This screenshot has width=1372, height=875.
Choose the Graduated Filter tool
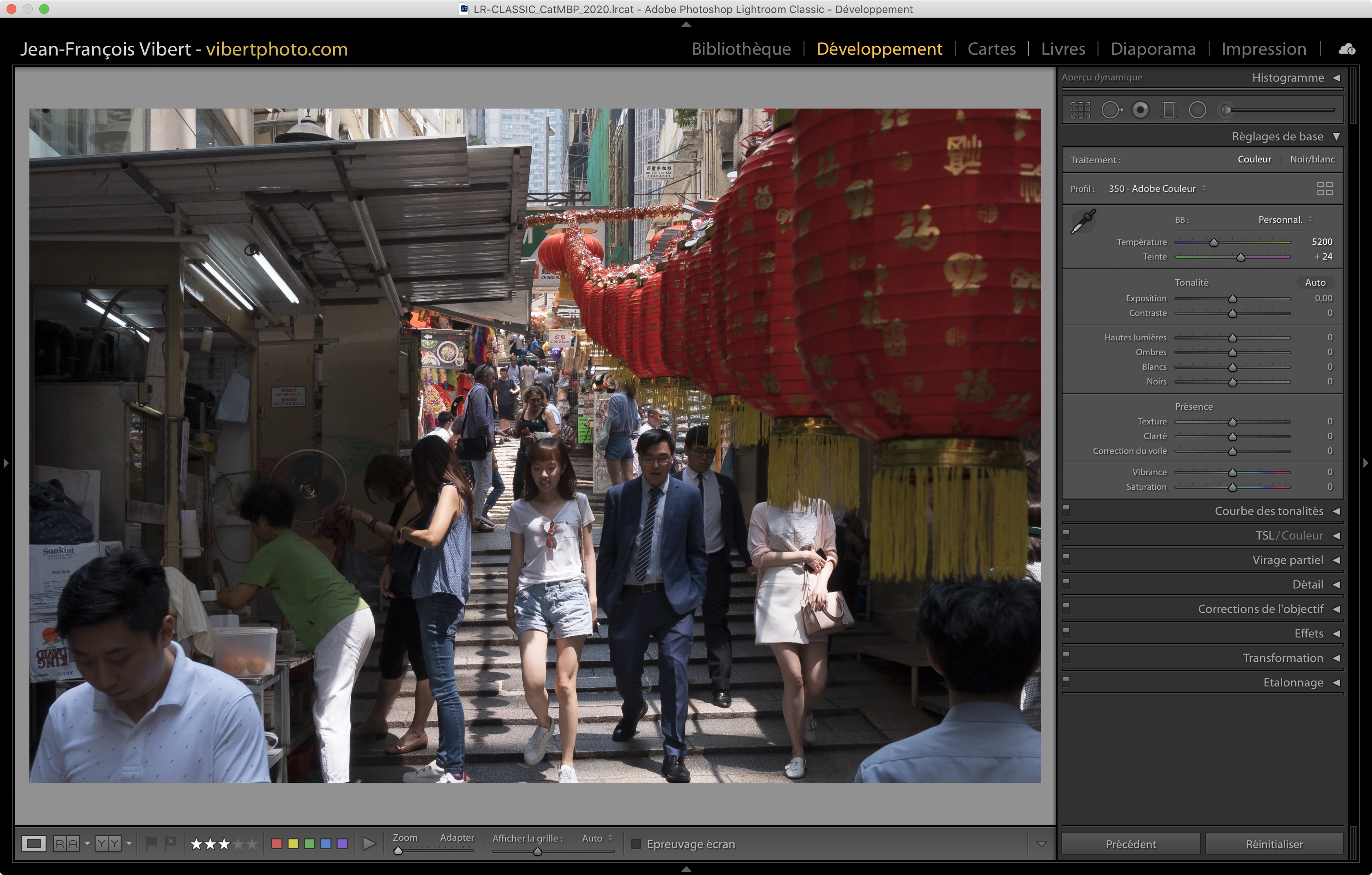tap(1169, 110)
